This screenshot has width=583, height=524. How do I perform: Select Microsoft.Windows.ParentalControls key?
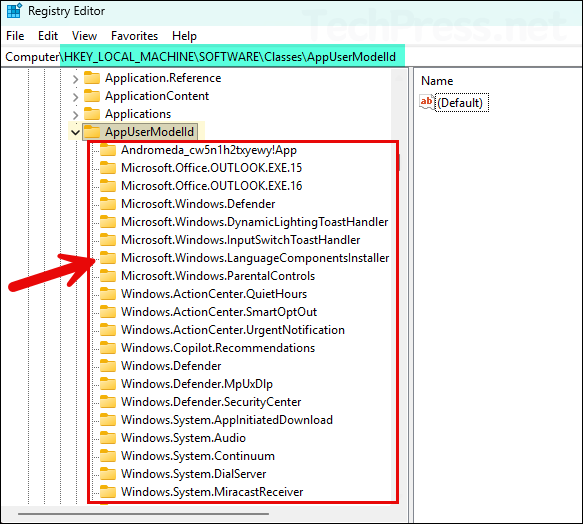[218, 276]
